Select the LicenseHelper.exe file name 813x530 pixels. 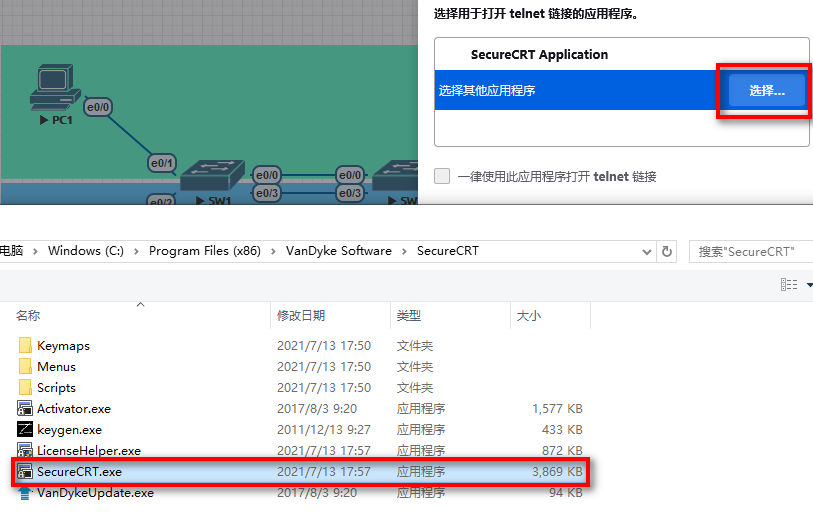[89, 451]
